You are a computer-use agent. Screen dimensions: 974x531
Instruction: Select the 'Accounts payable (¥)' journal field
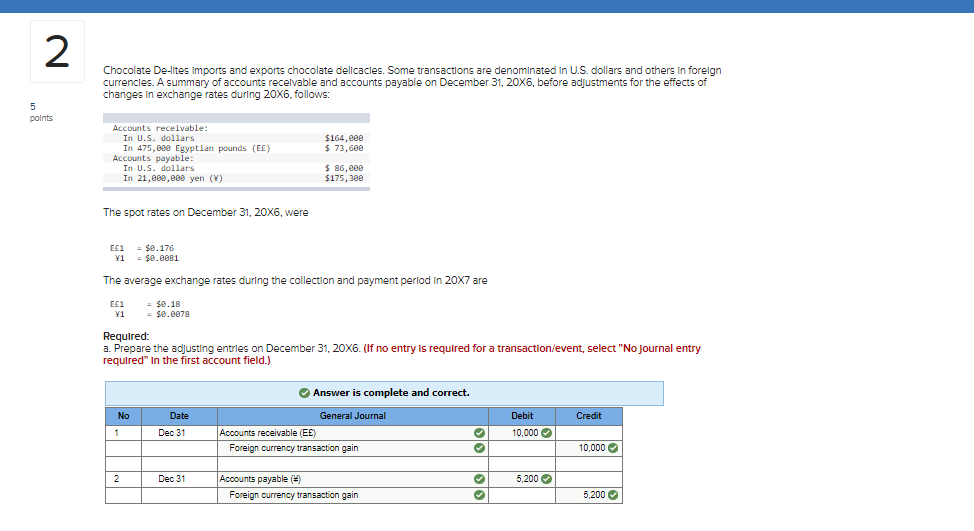click(353, 479)
